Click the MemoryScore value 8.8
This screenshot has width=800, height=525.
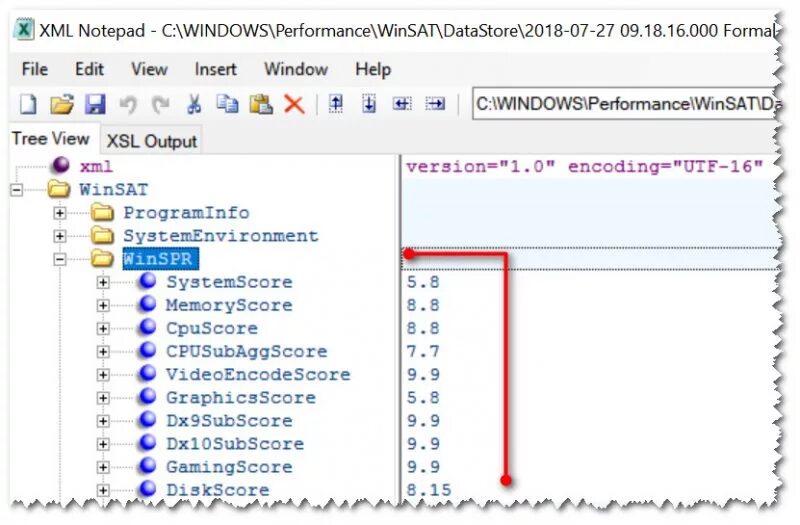[x=423, y=305]
